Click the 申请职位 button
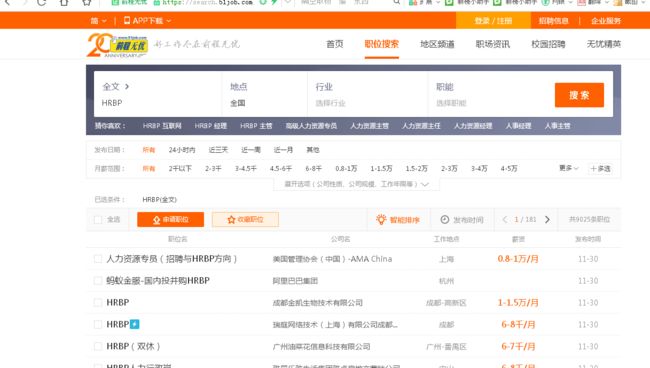 point(170,220)
